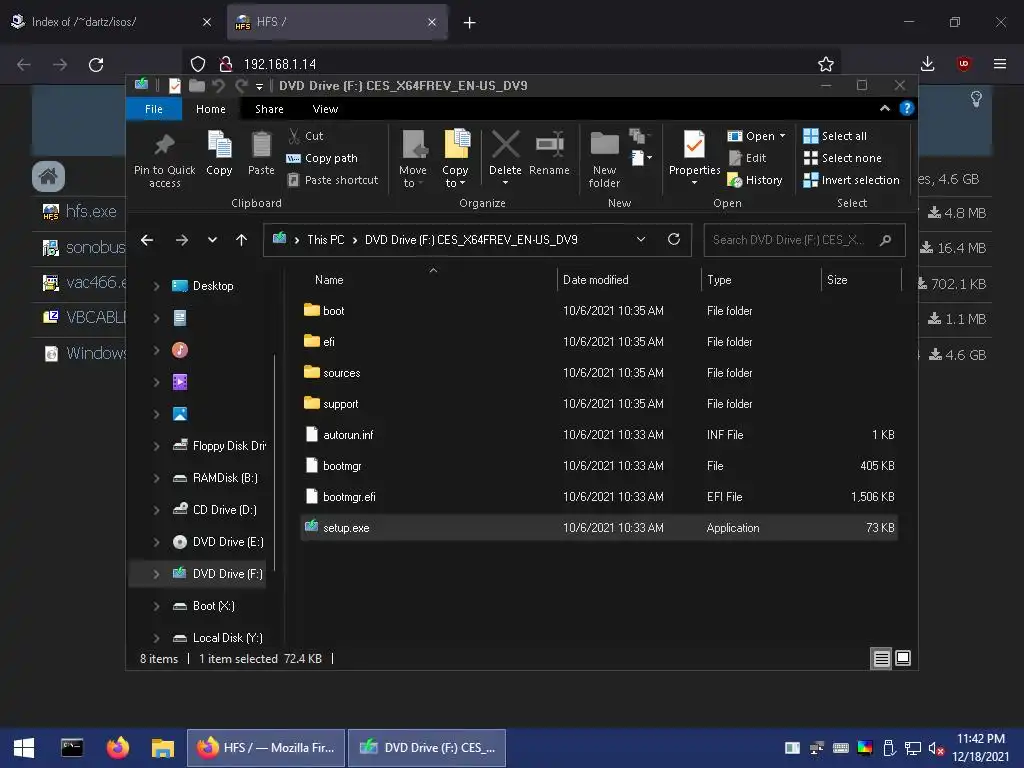Viewport: 1024px width, 768px height.
Task: Click the Pin to Quick access icon
Action: coord(164,145)
